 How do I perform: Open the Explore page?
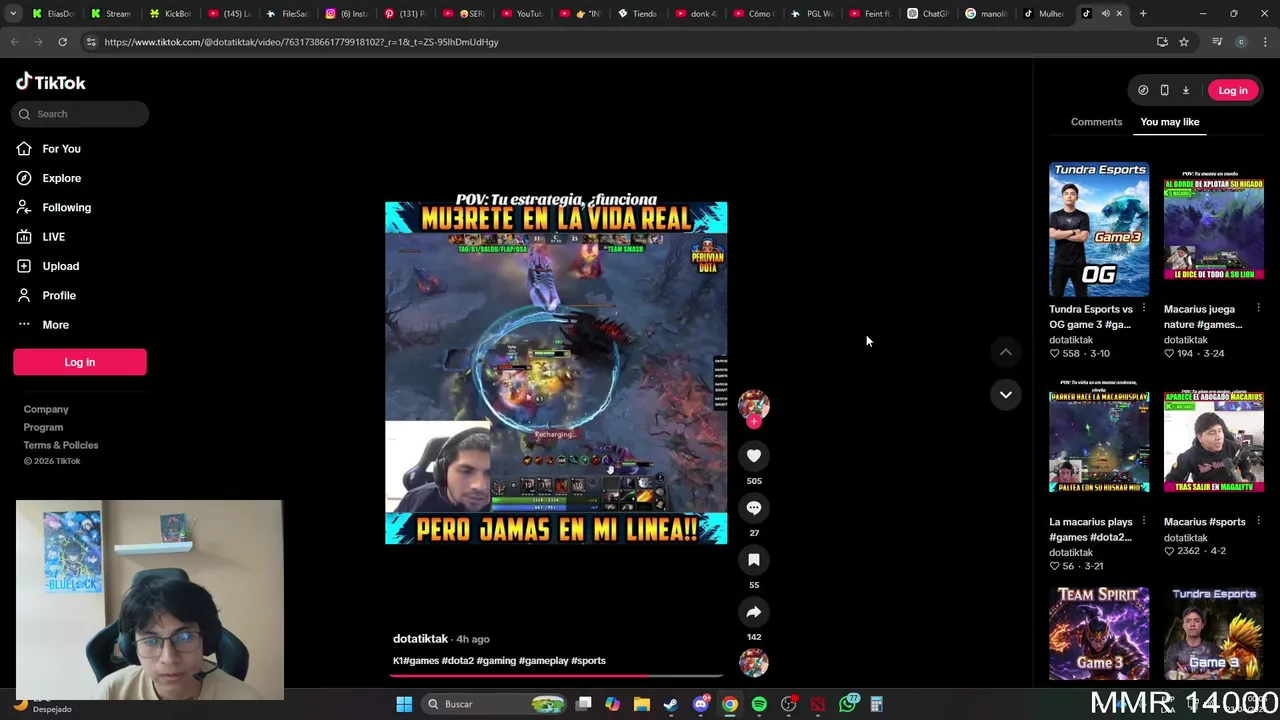point(61,178)
